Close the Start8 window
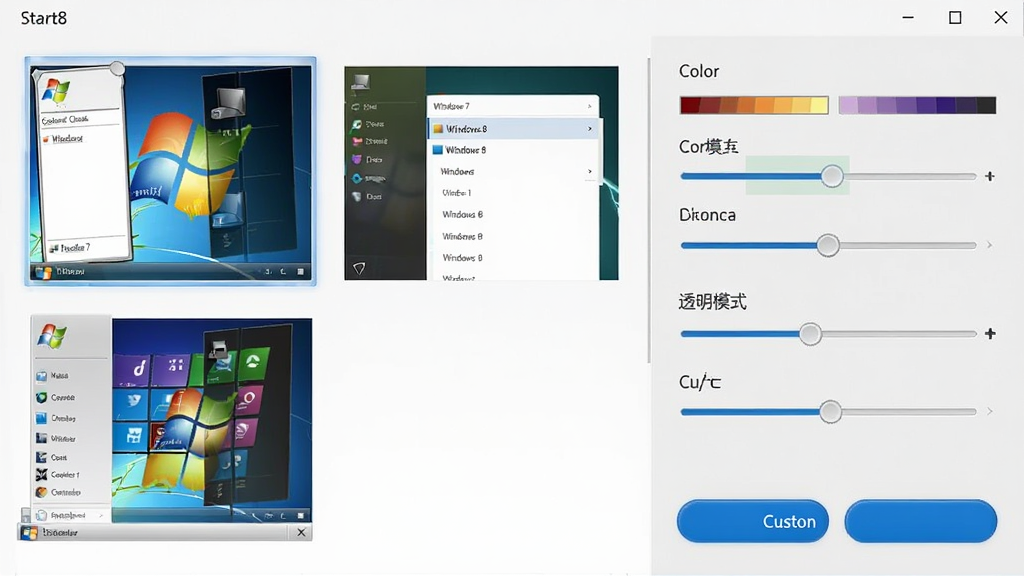1024x576 pixels. 1000,18
